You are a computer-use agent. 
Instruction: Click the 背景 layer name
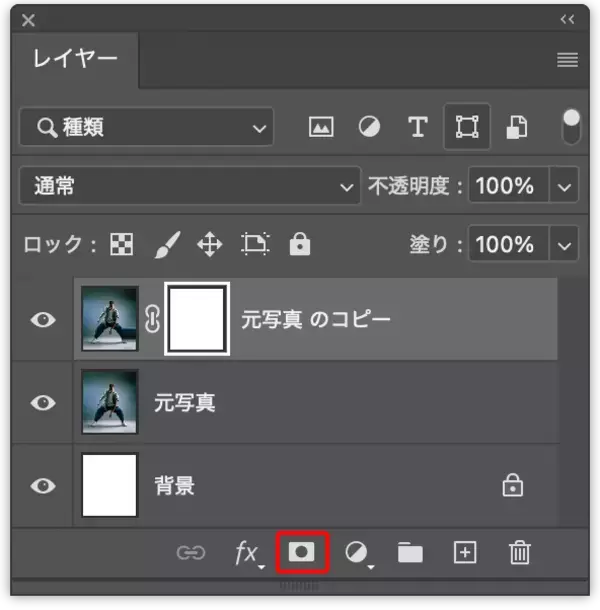pos(175,486)
